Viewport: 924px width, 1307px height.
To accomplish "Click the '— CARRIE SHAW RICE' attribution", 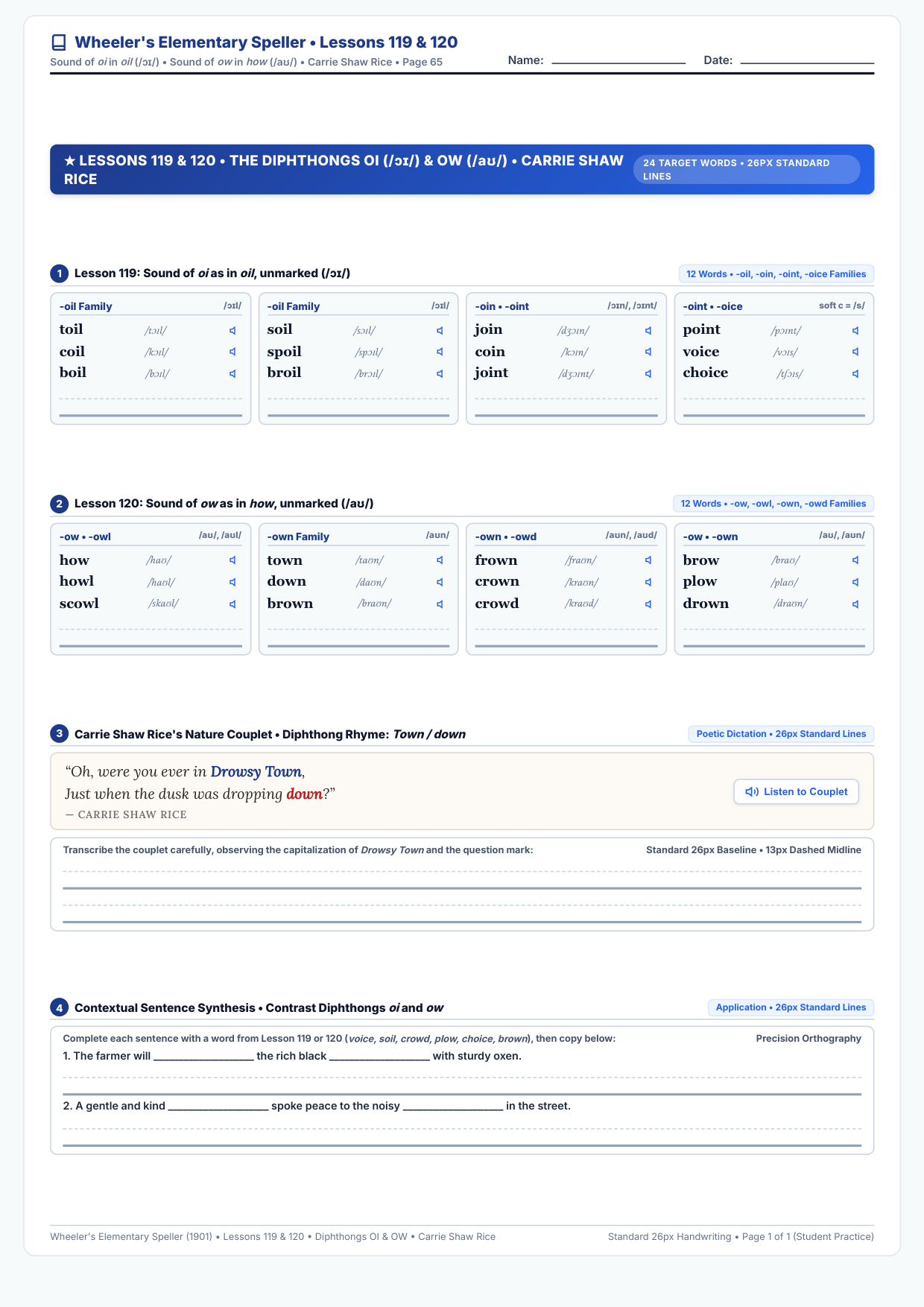I will coord(126,815).
